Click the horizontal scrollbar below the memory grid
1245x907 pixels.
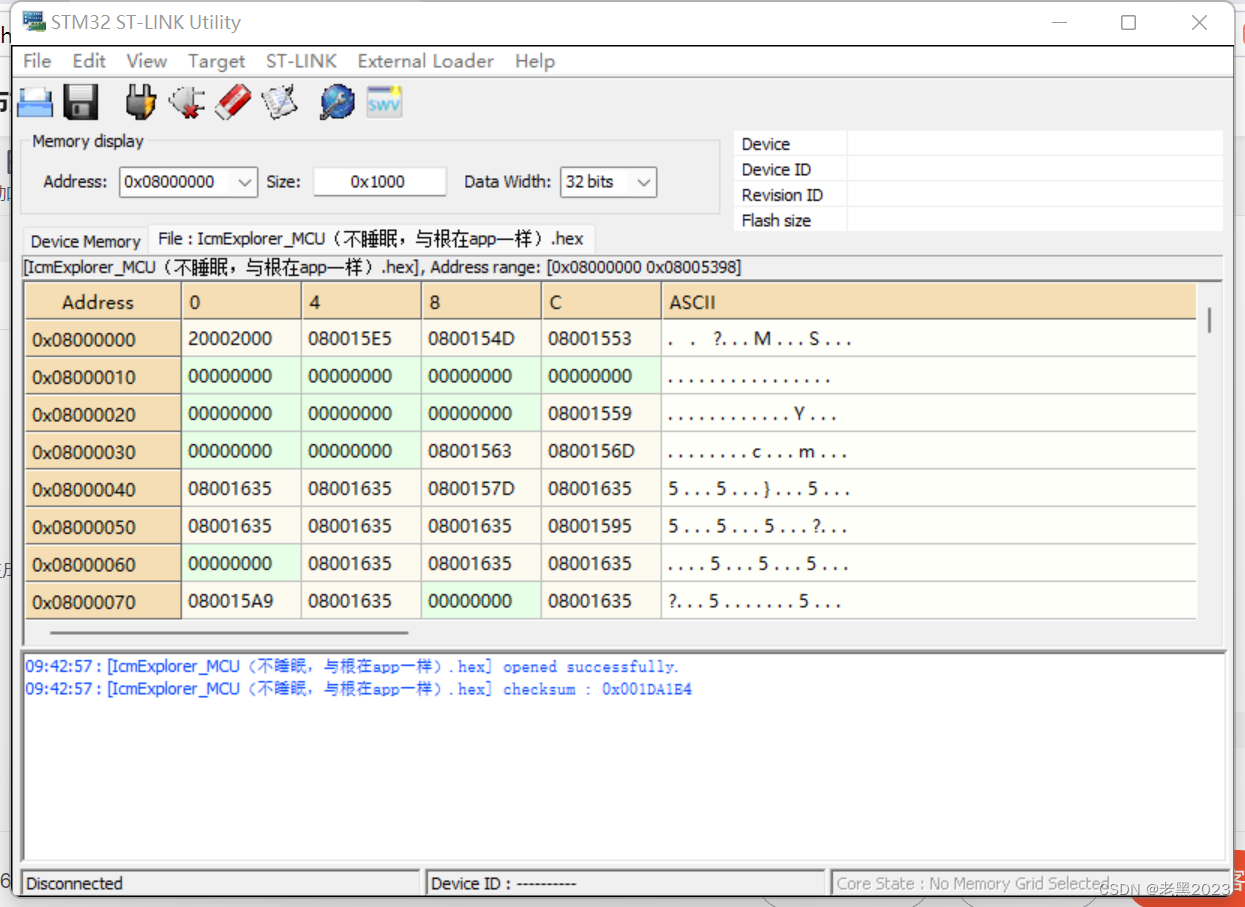pyautogui.click(x=229, y=632)
